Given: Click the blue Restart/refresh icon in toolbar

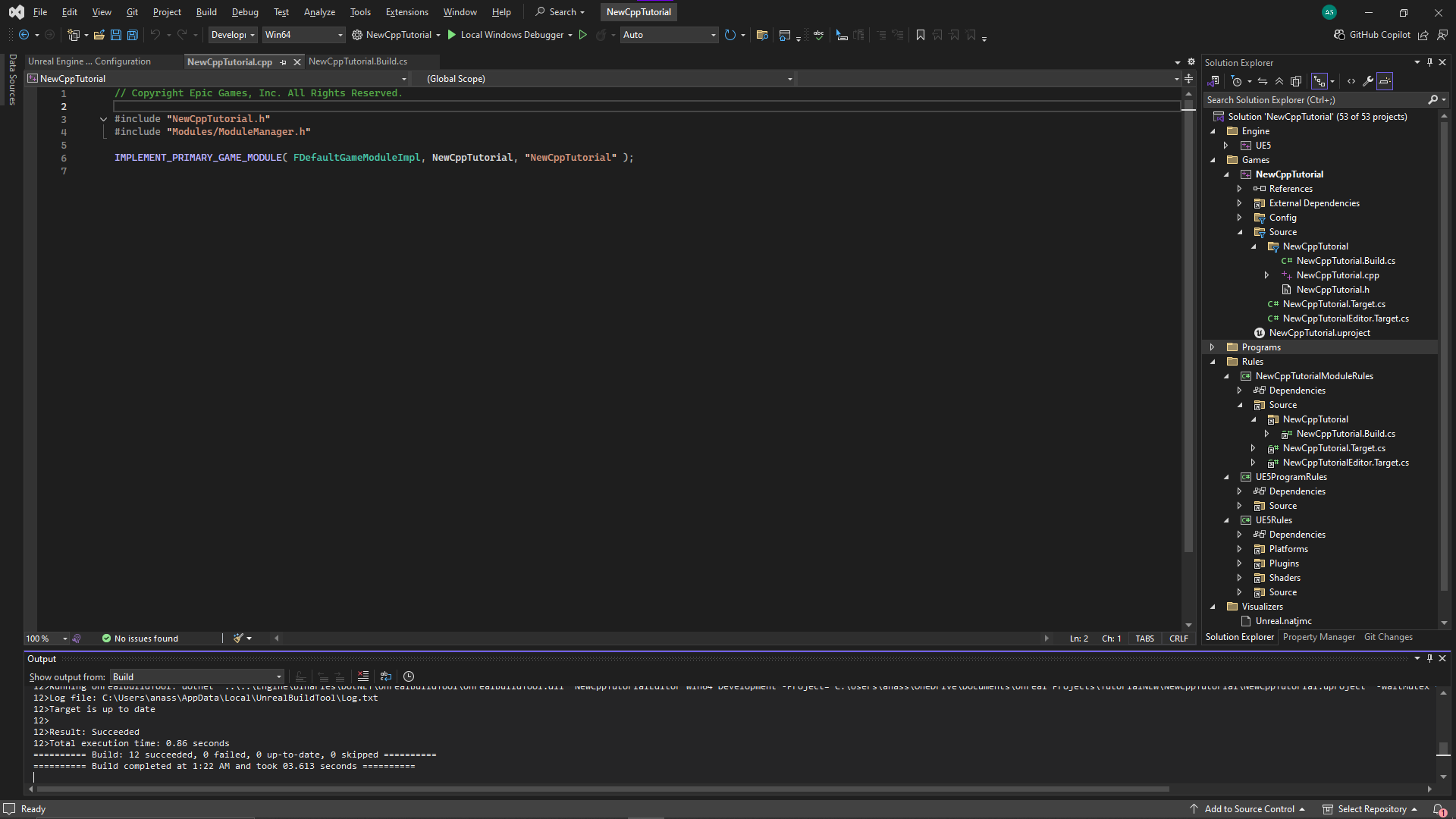Looking at the screenshot, I should (x=730, y=35).
